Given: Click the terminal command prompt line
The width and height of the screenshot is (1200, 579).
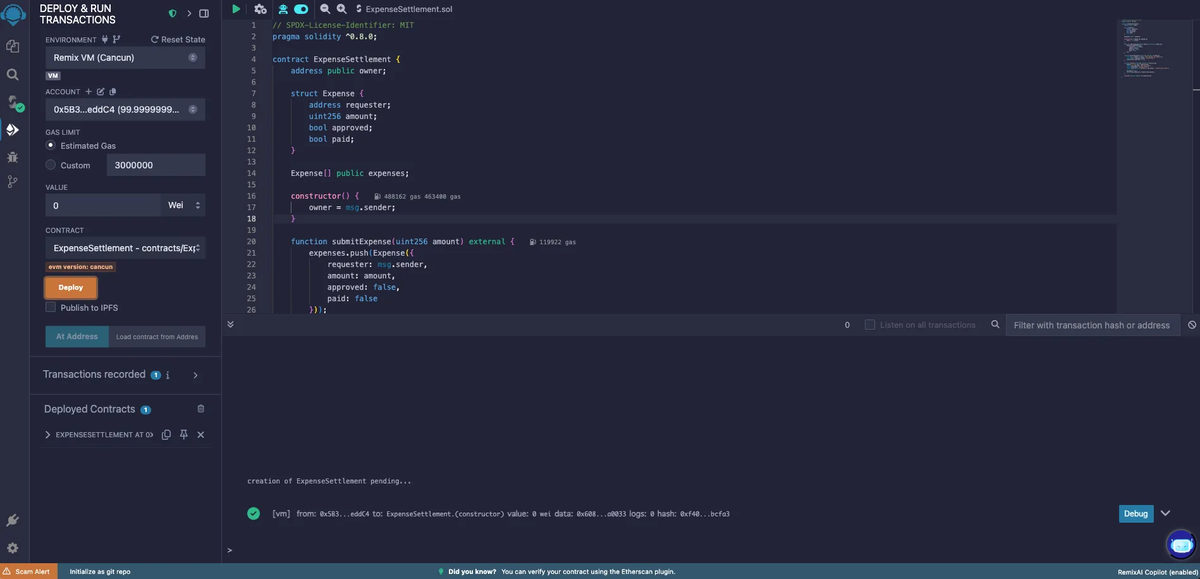Looking at the screenshot, I should pos(710,550).
